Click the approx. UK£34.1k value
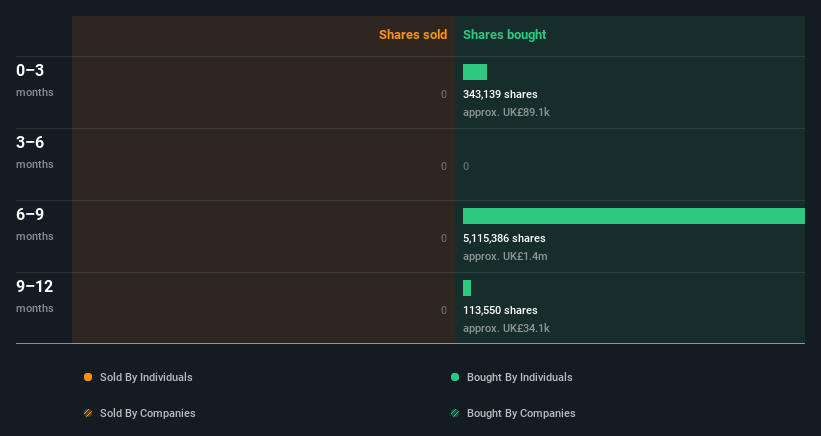The height and width of the screenshot is (436, 821). [506, 328]
